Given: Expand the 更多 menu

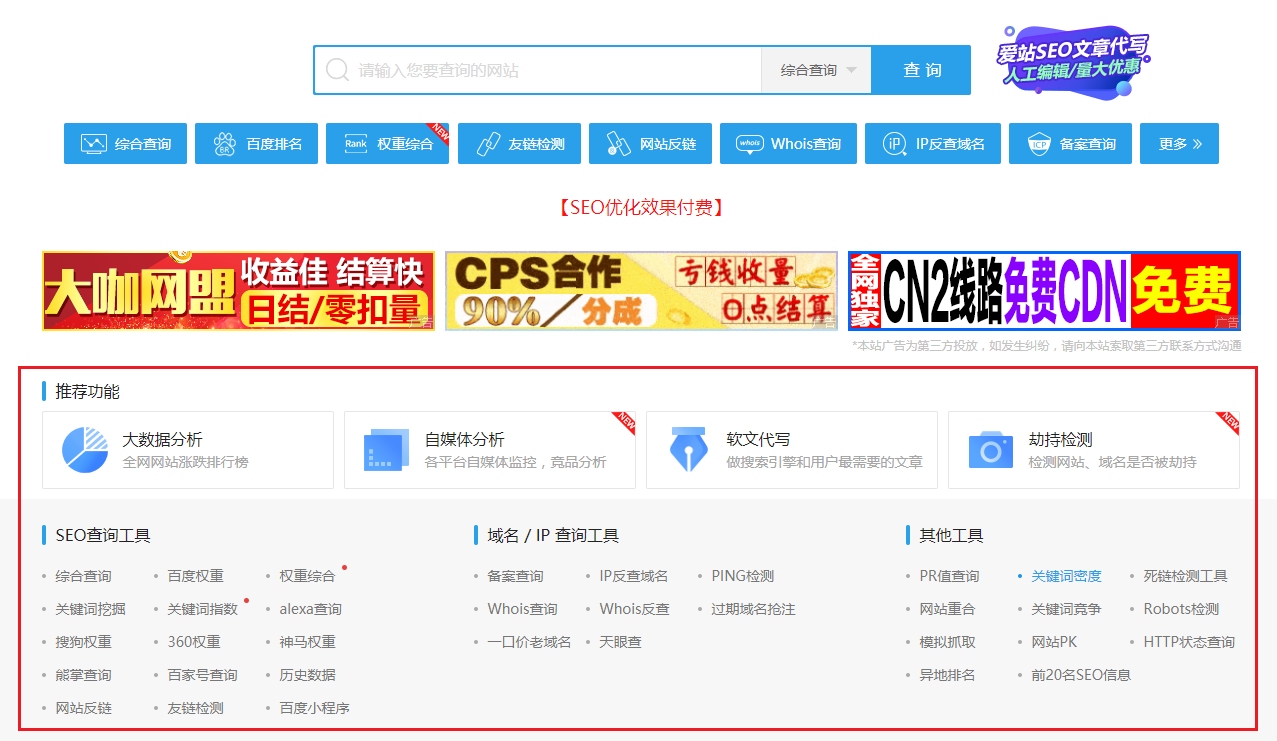Looking at the screenshot, I should [1179, 143].
